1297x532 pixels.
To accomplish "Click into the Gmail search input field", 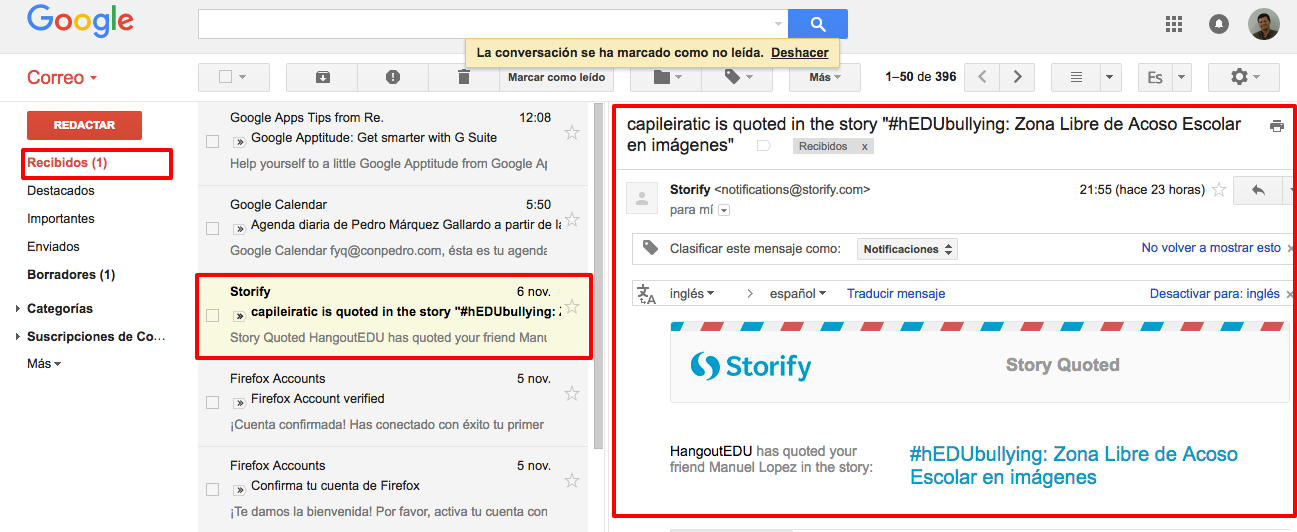I will tap(484, 24).
